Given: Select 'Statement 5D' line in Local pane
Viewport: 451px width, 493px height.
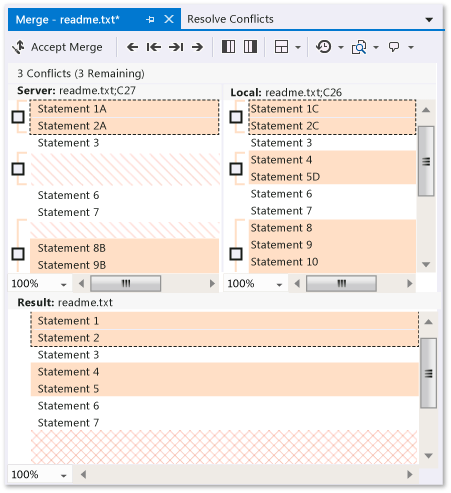Looking at the screenshot, I should point(332,177).
